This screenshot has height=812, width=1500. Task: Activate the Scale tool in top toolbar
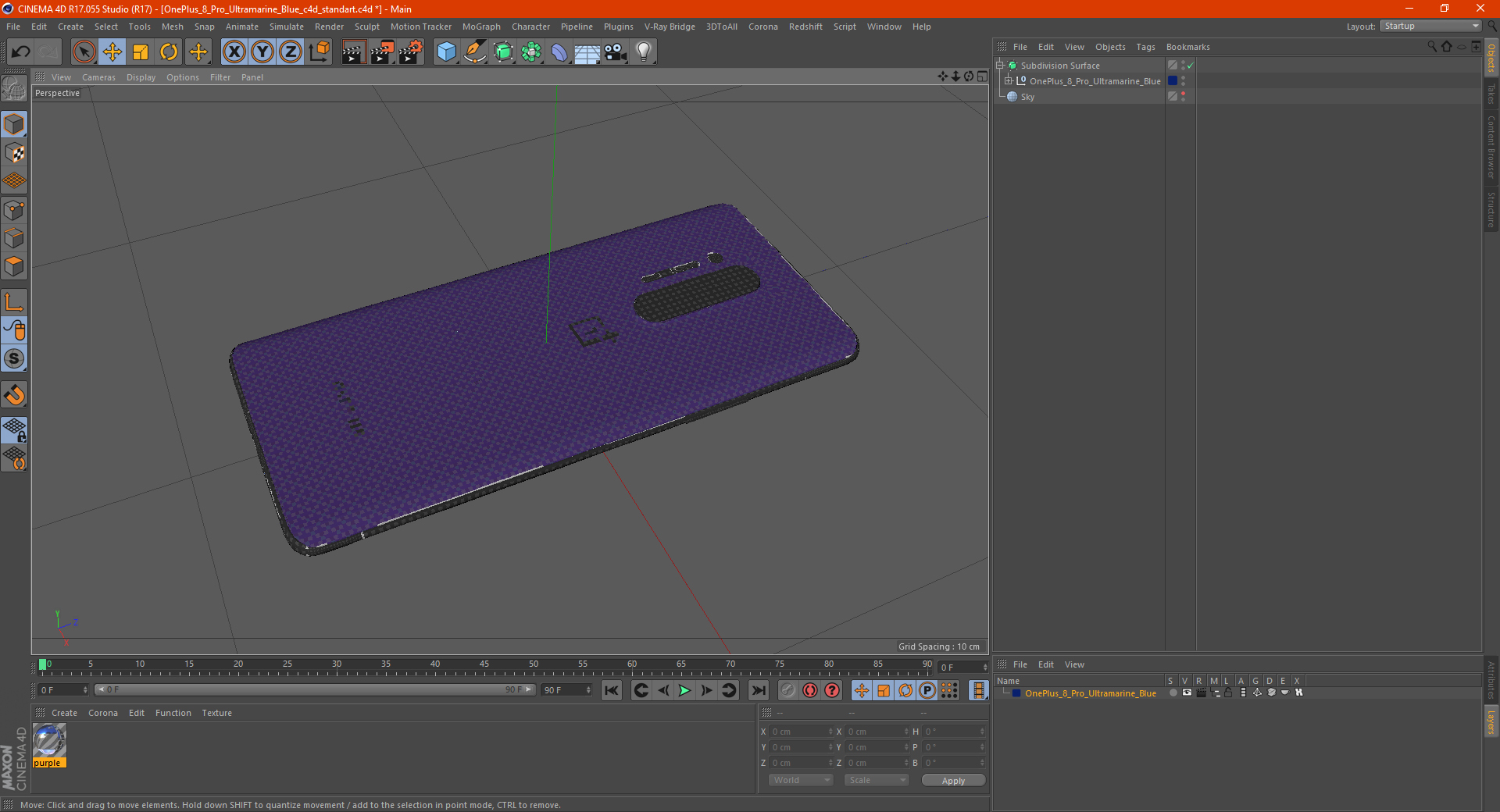click(141, 52)
